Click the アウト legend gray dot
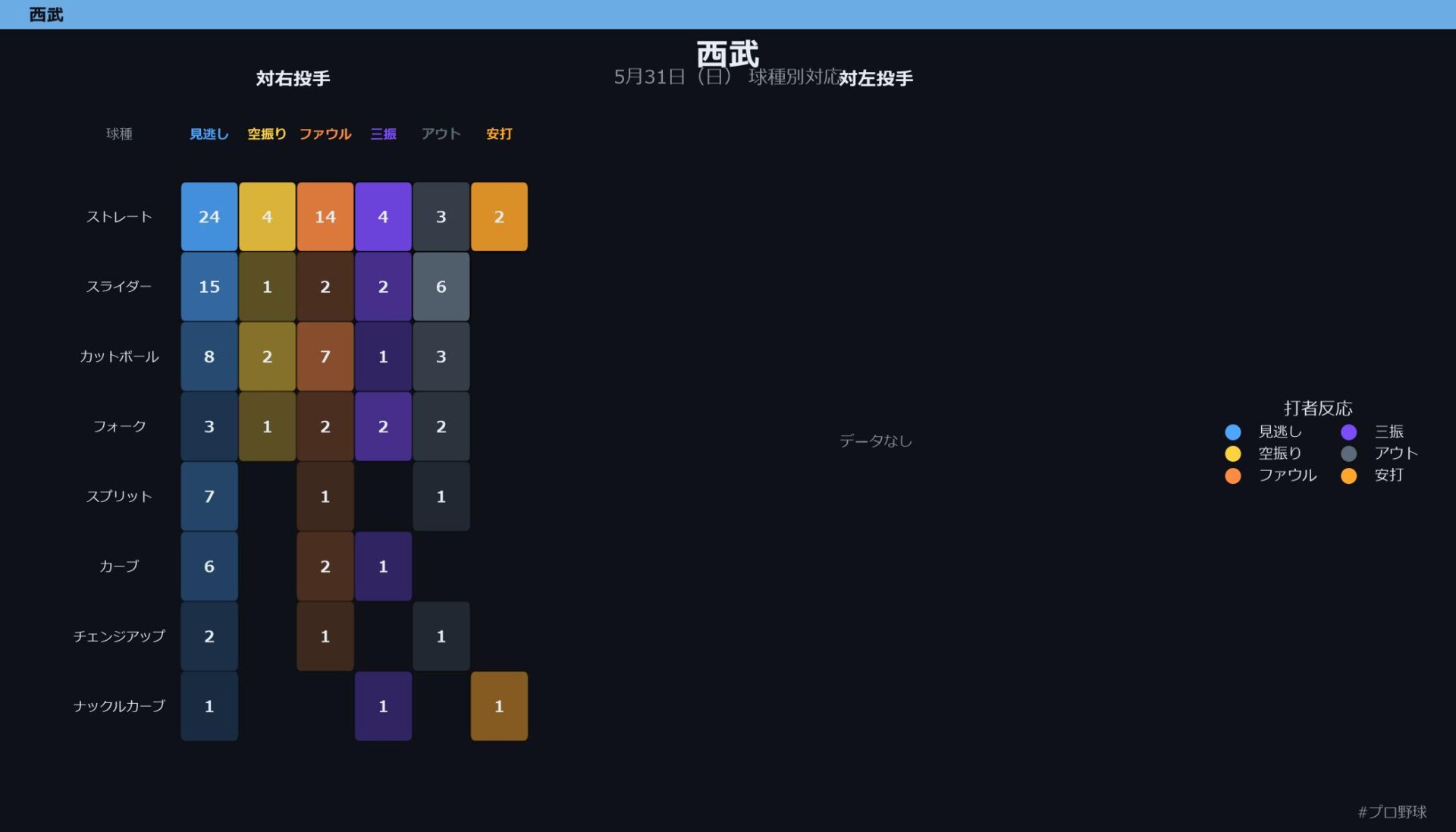Image resolution: width=1456 pixels, height=832 pixels. [x=1348, y=454]
